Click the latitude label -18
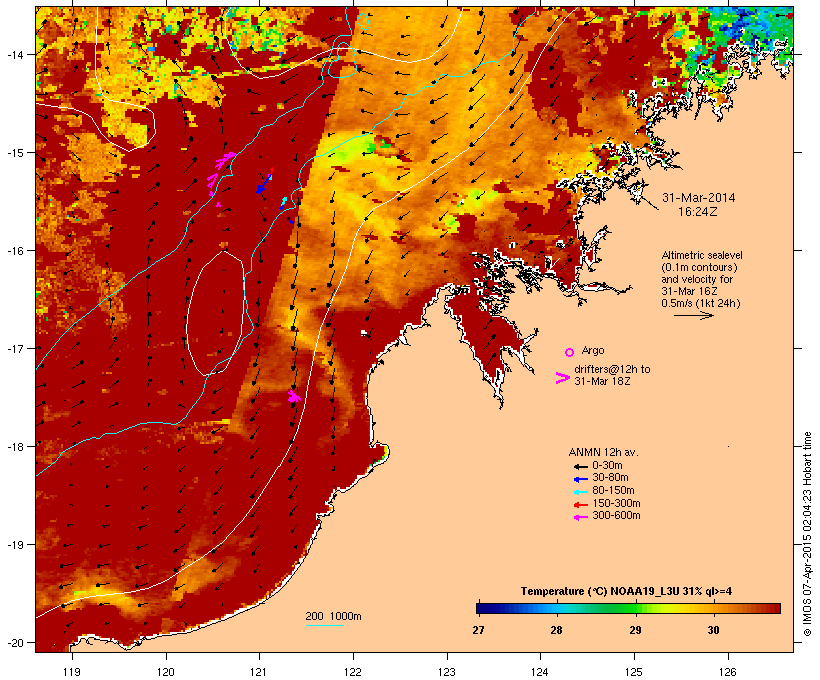 click(x=15, y=446)
